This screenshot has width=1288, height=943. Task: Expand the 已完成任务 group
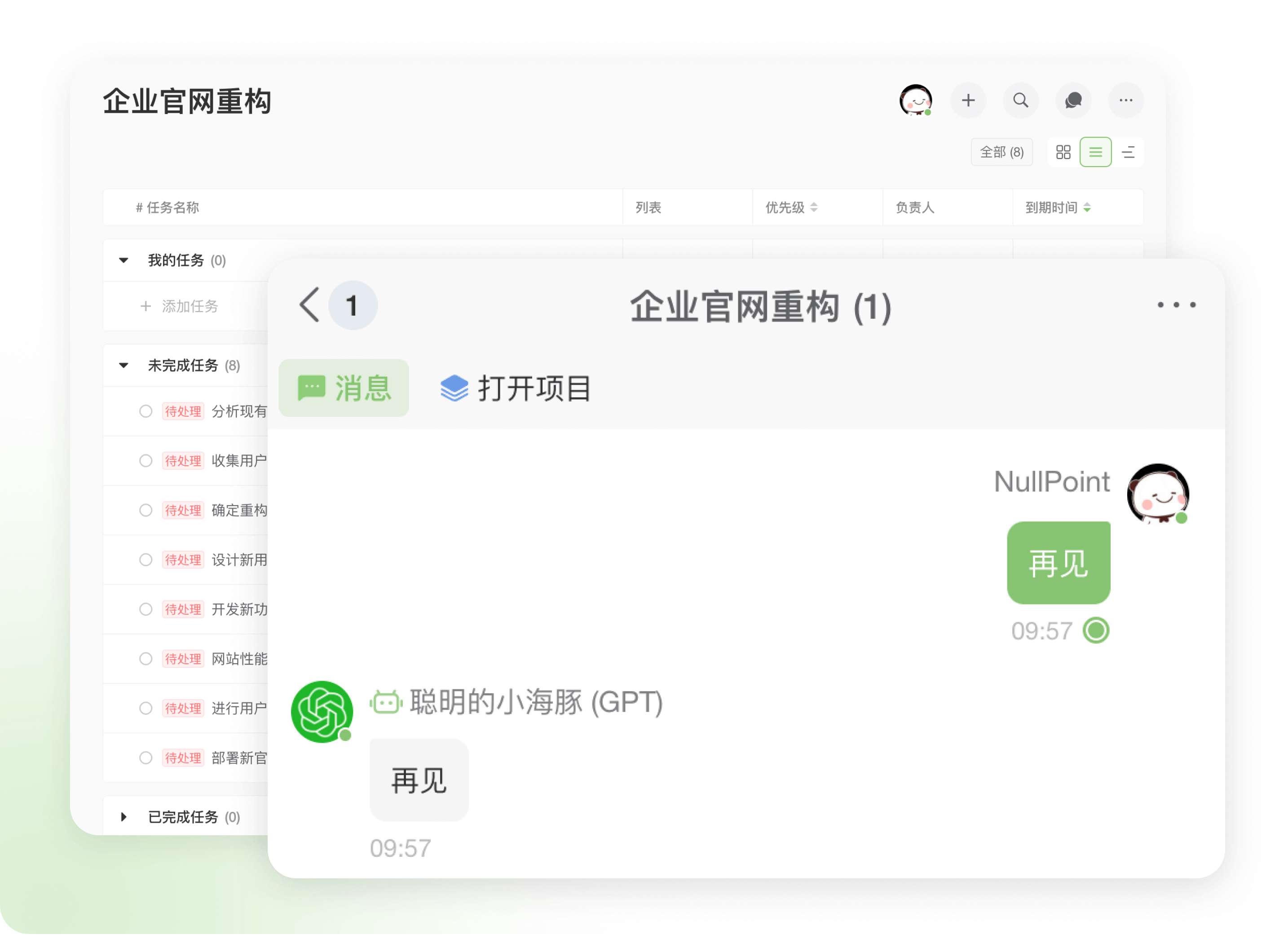124,817
